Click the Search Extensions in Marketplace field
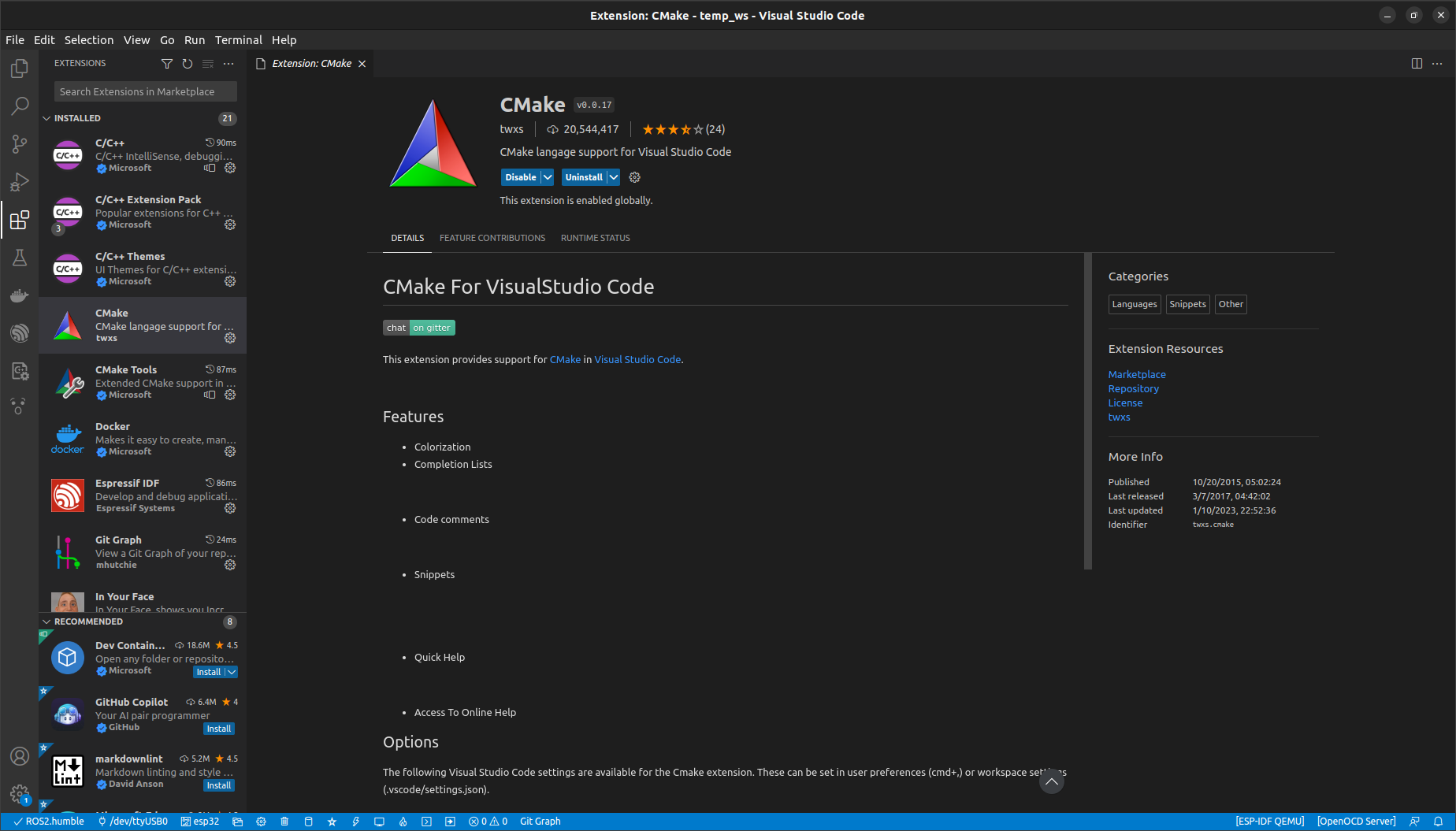1456x831 pixels. click(x=146, y=91)
